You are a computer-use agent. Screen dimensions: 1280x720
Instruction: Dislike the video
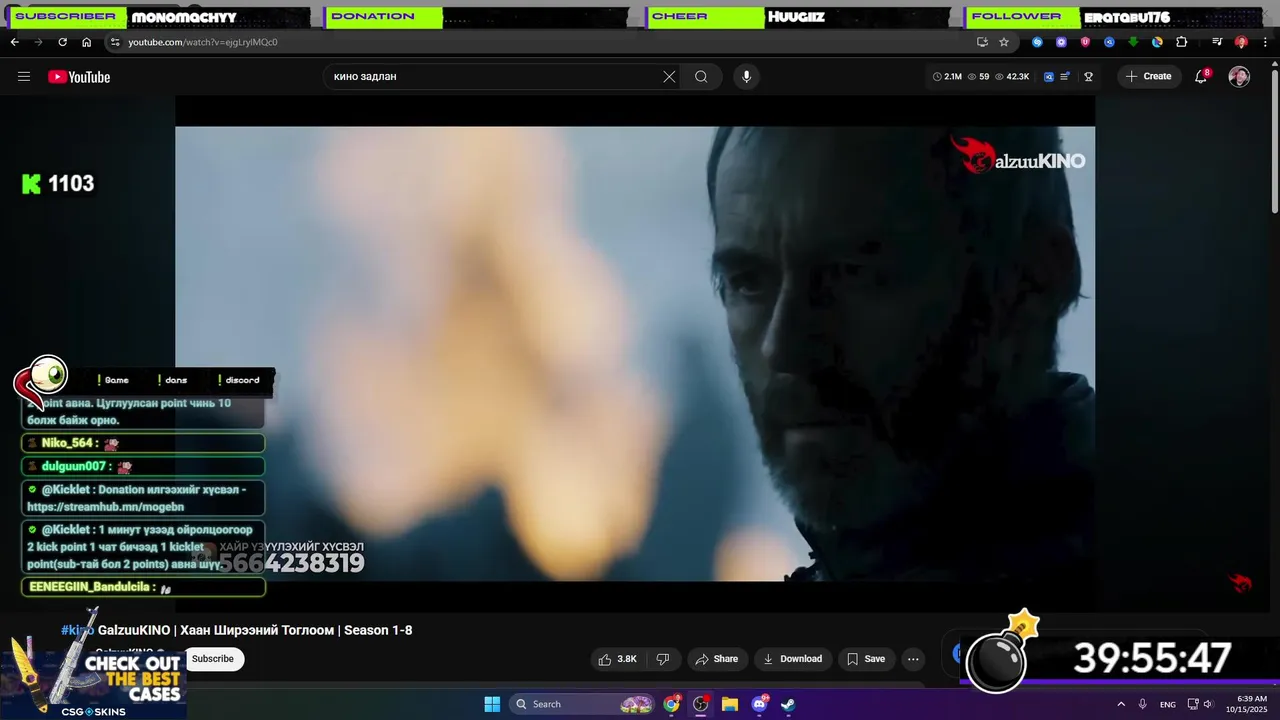click(662, 659)
